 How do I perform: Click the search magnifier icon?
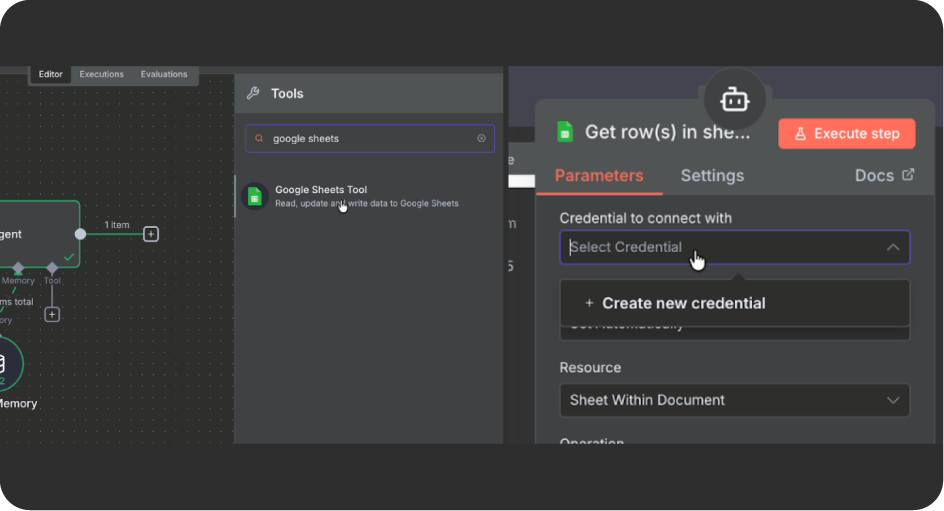tap(259, 138)
